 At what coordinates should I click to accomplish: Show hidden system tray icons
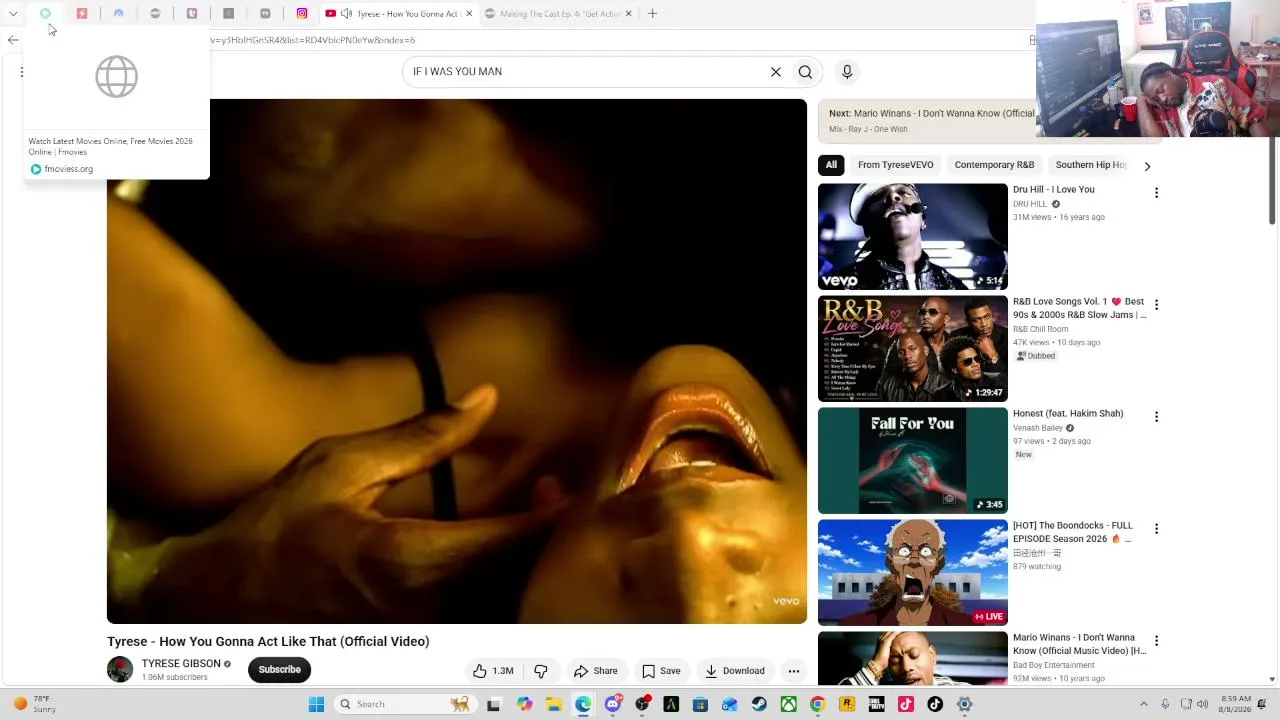tap(1144, 704)
